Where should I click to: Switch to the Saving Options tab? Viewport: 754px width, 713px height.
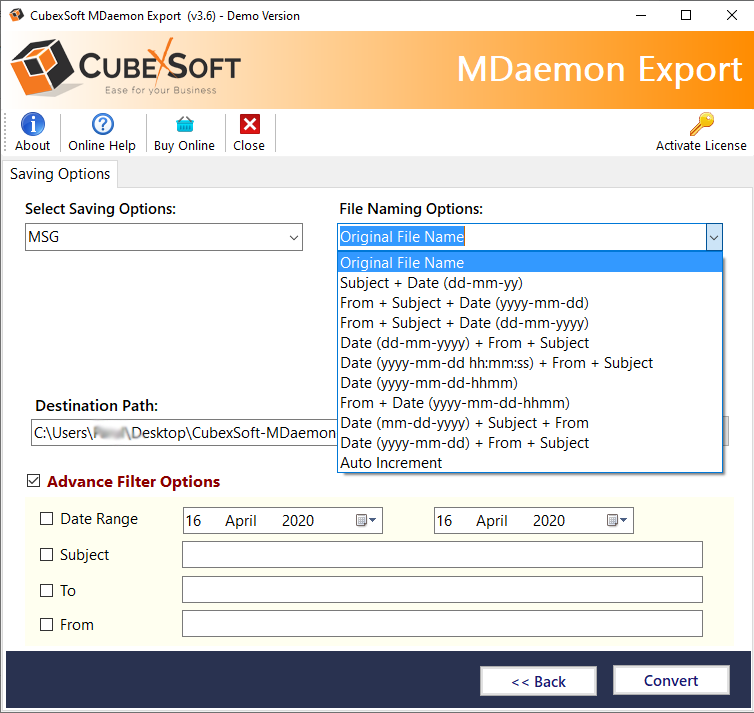pyautogui.click(x=60, y=174)
